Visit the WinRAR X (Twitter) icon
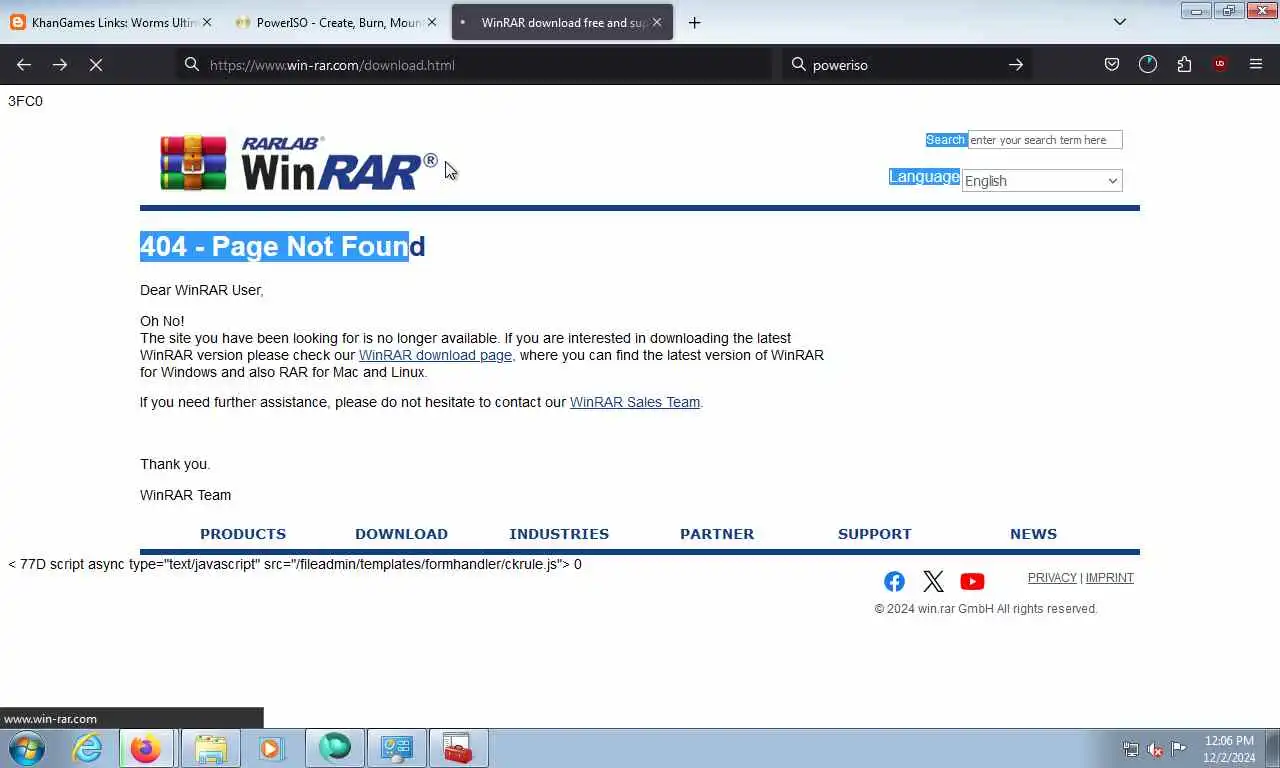This screenshot has height=768, width=1280. coord(933,581)
